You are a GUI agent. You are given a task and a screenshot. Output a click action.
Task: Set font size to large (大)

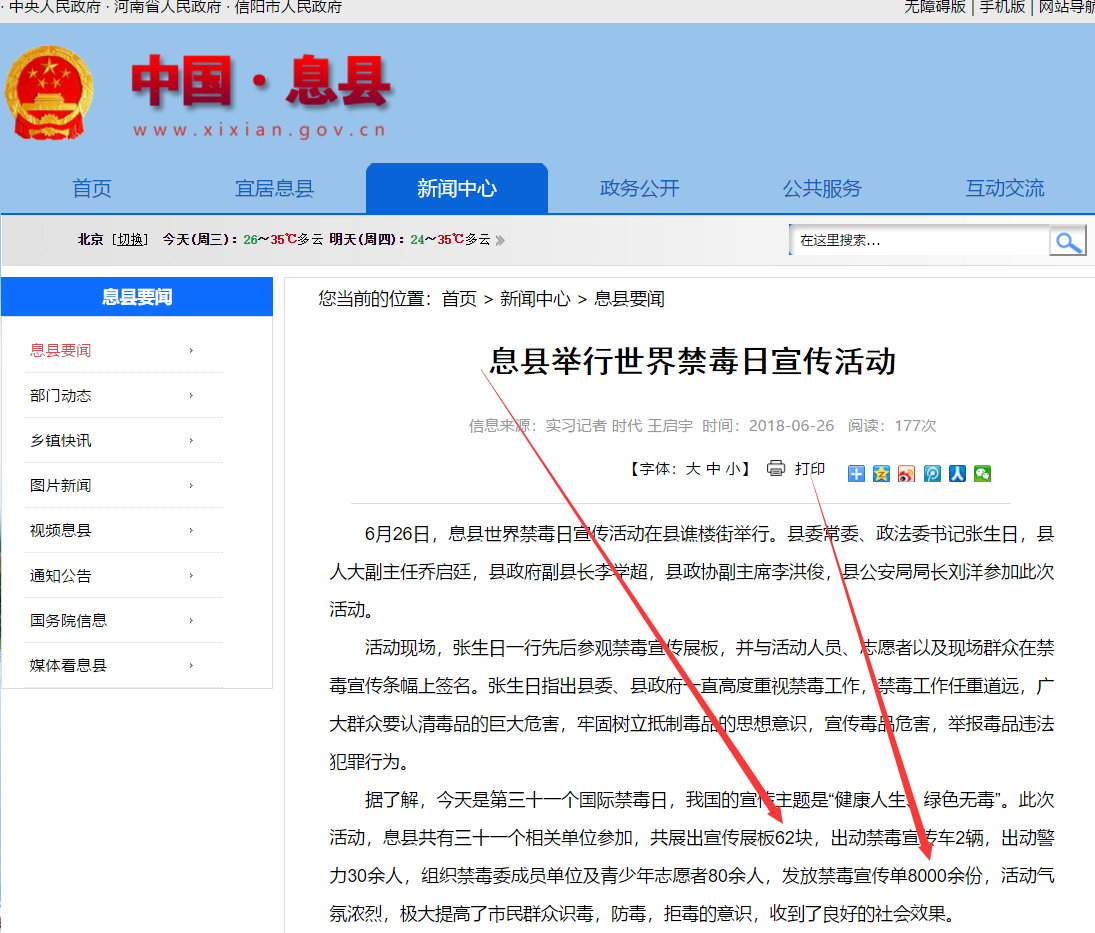(x=692, y=469)
